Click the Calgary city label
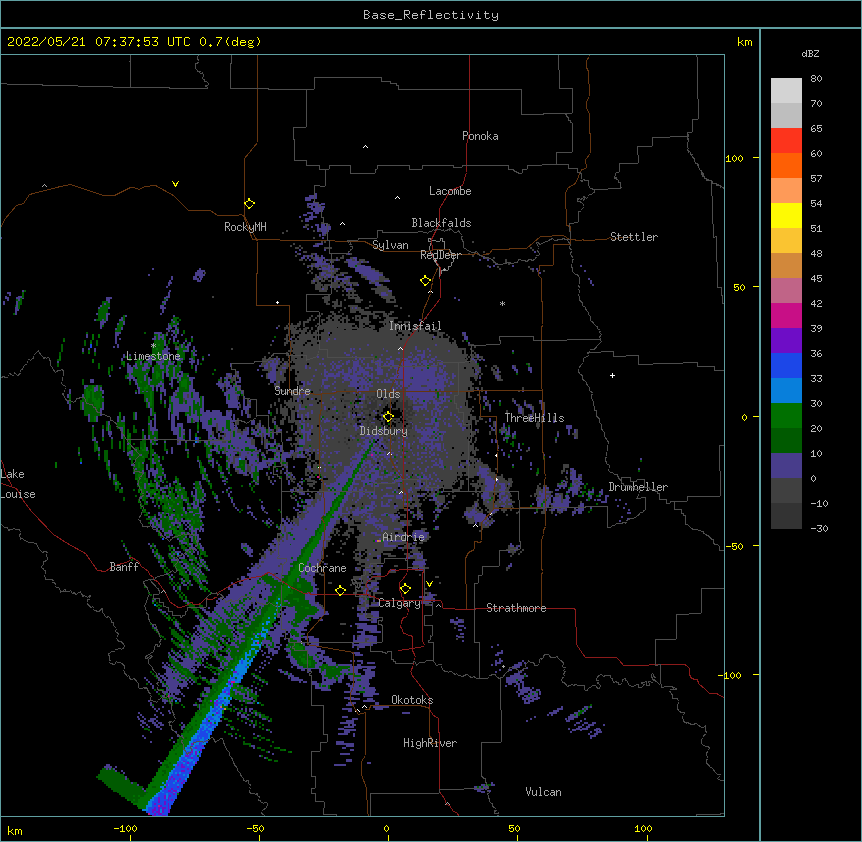Viewport: 862px width, 842px height. point(400,603)
